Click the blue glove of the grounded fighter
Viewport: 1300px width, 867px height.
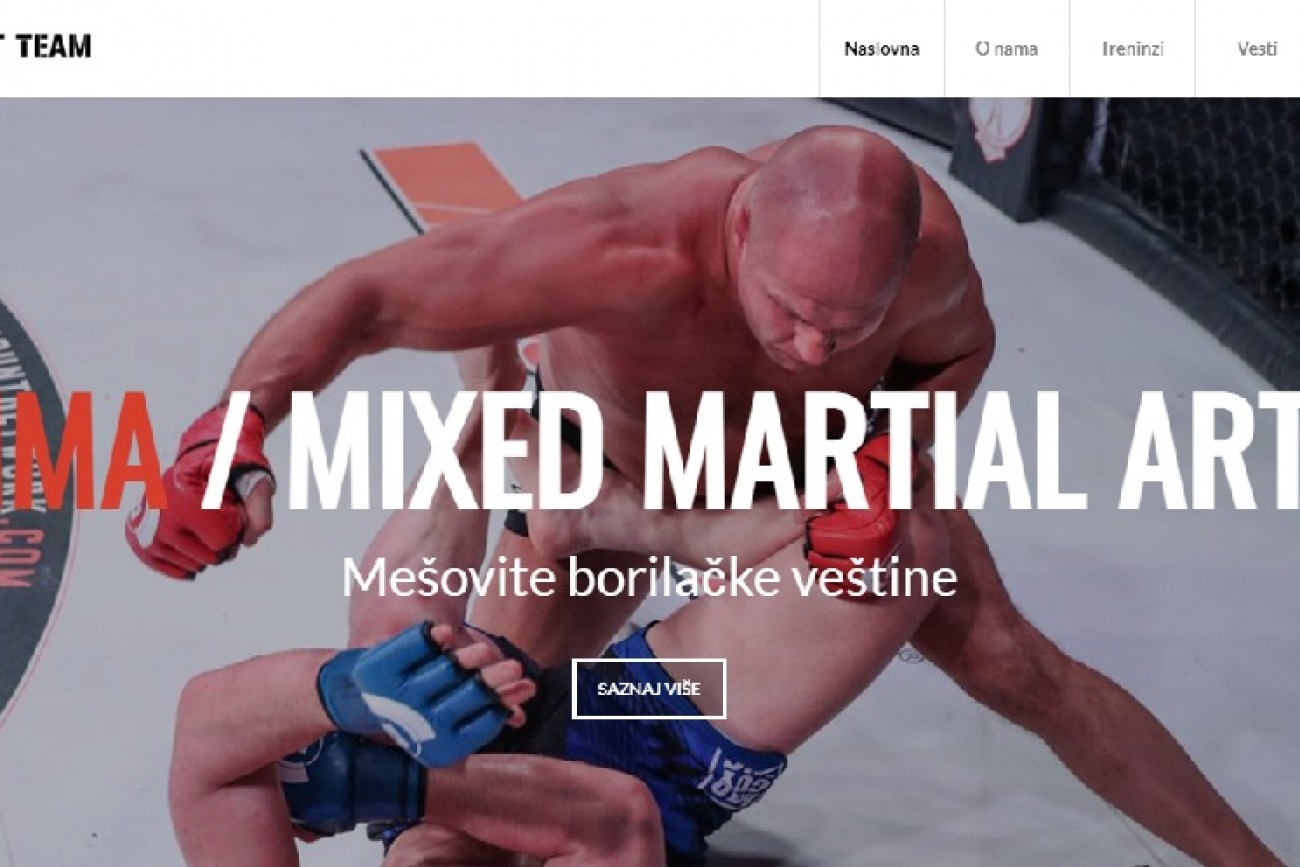[x=412, y=693]
